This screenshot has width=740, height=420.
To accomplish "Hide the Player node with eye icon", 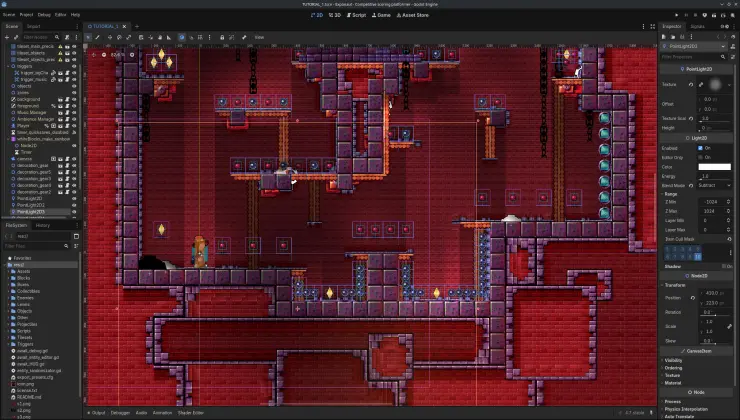I will (x=74, y=126).
